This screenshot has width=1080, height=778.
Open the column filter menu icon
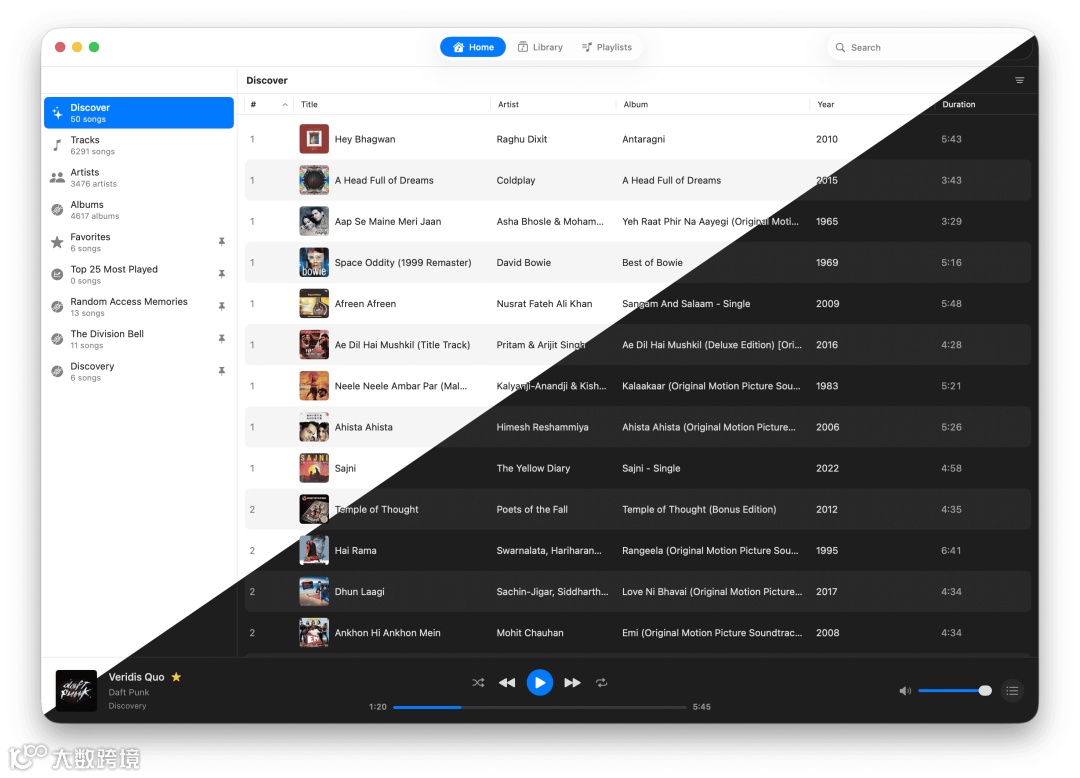click(x=1019, y=80)
